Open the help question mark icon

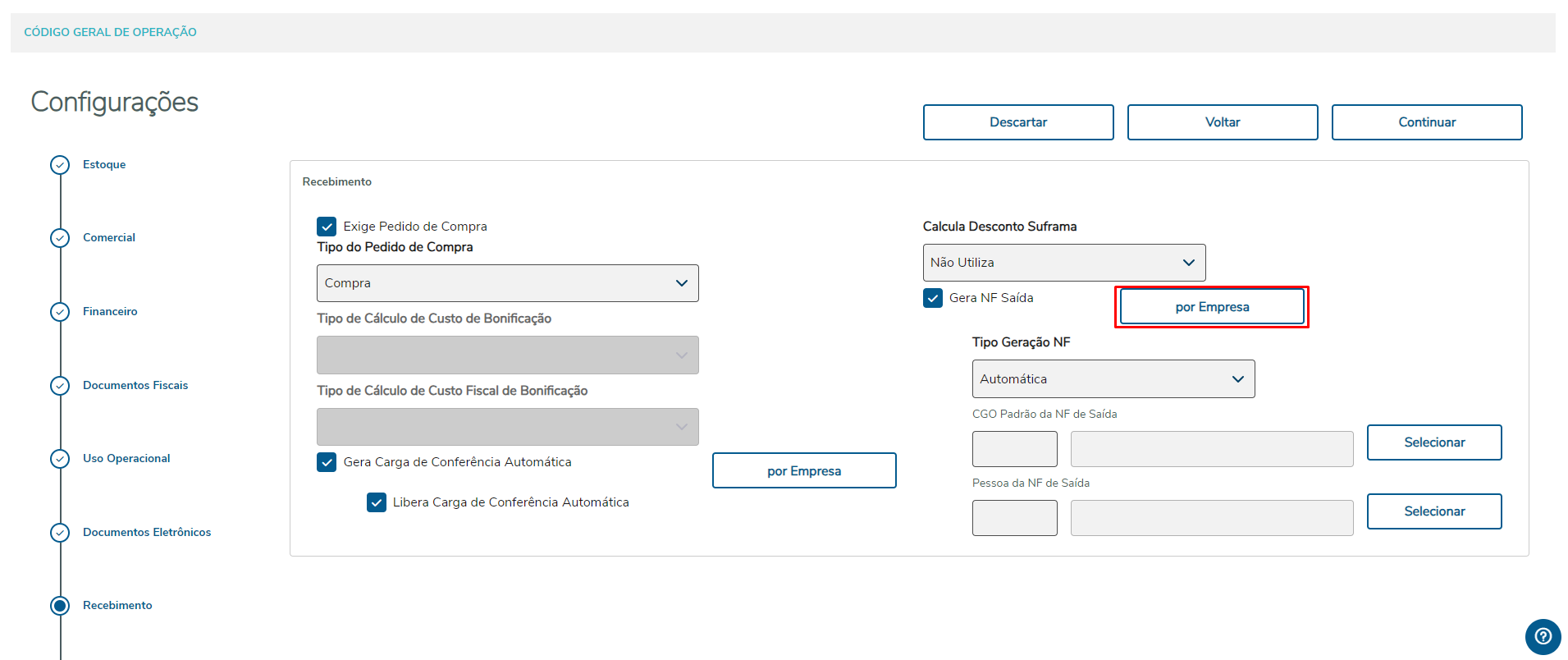coord(1543,636)
